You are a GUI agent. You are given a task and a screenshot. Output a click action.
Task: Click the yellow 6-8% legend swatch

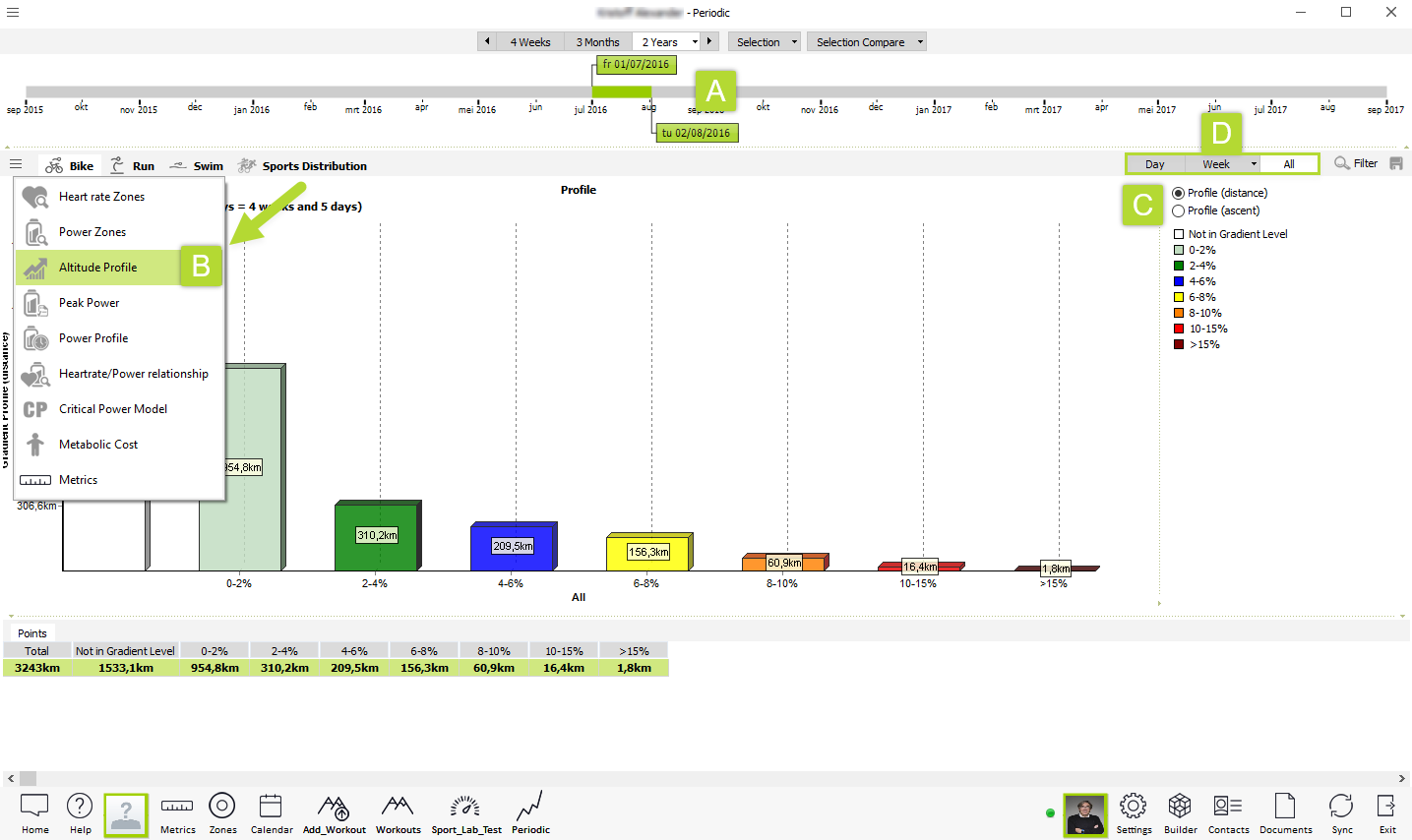pyautogui.click(x=1179, y=297)
